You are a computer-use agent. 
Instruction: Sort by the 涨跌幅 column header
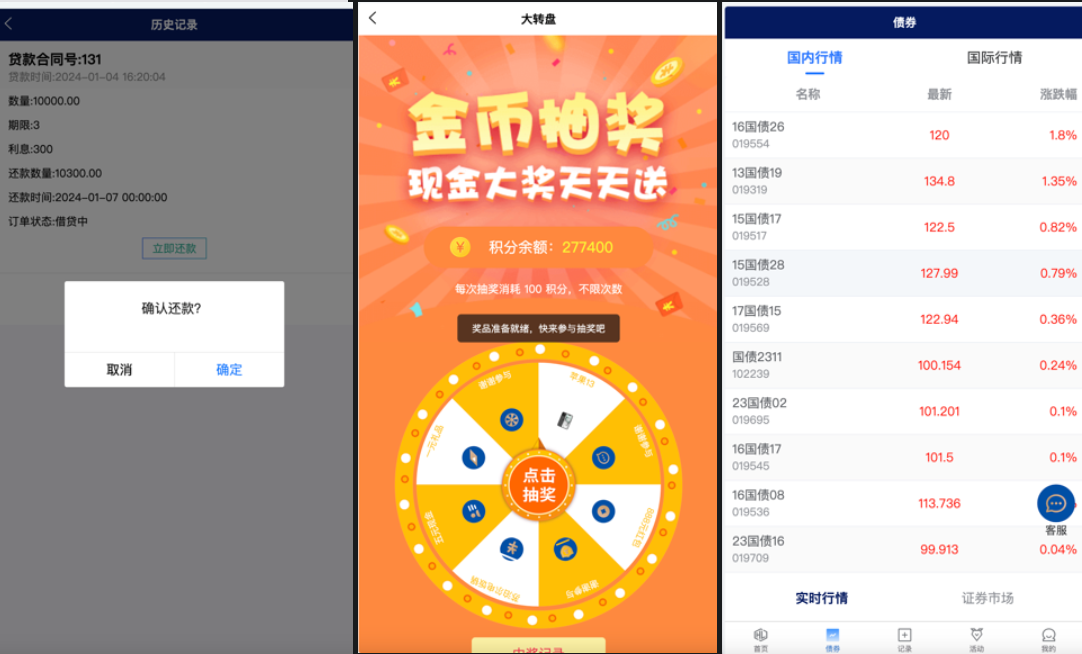pyautogui.click(x=1059, y=95)
